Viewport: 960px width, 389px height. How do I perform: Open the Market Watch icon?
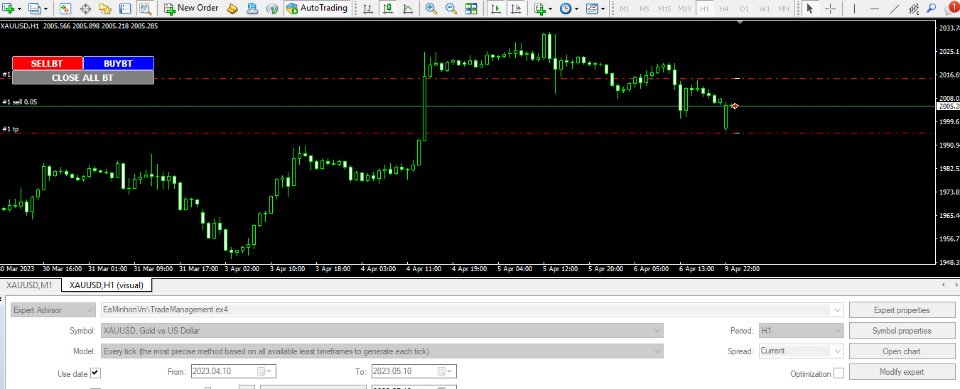(x=66, y=9)
